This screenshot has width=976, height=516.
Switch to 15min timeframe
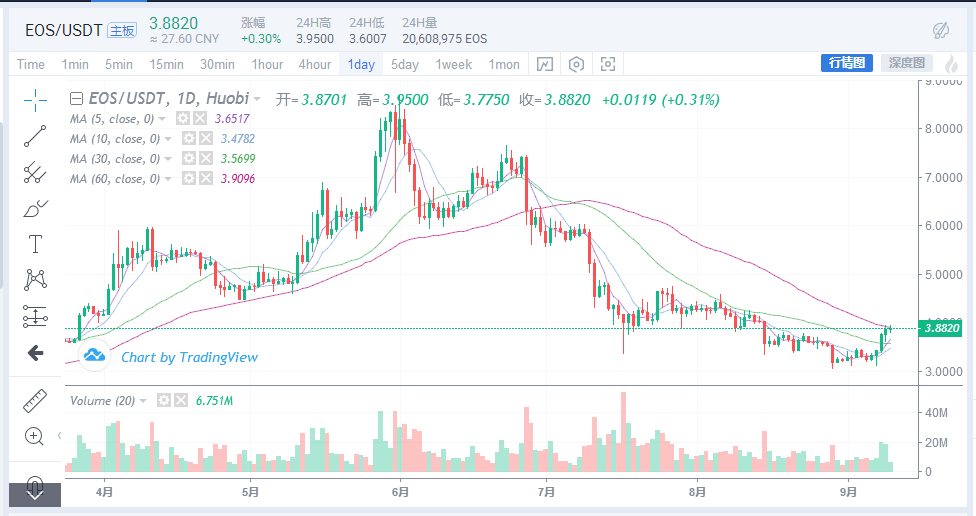coord(166,64)
